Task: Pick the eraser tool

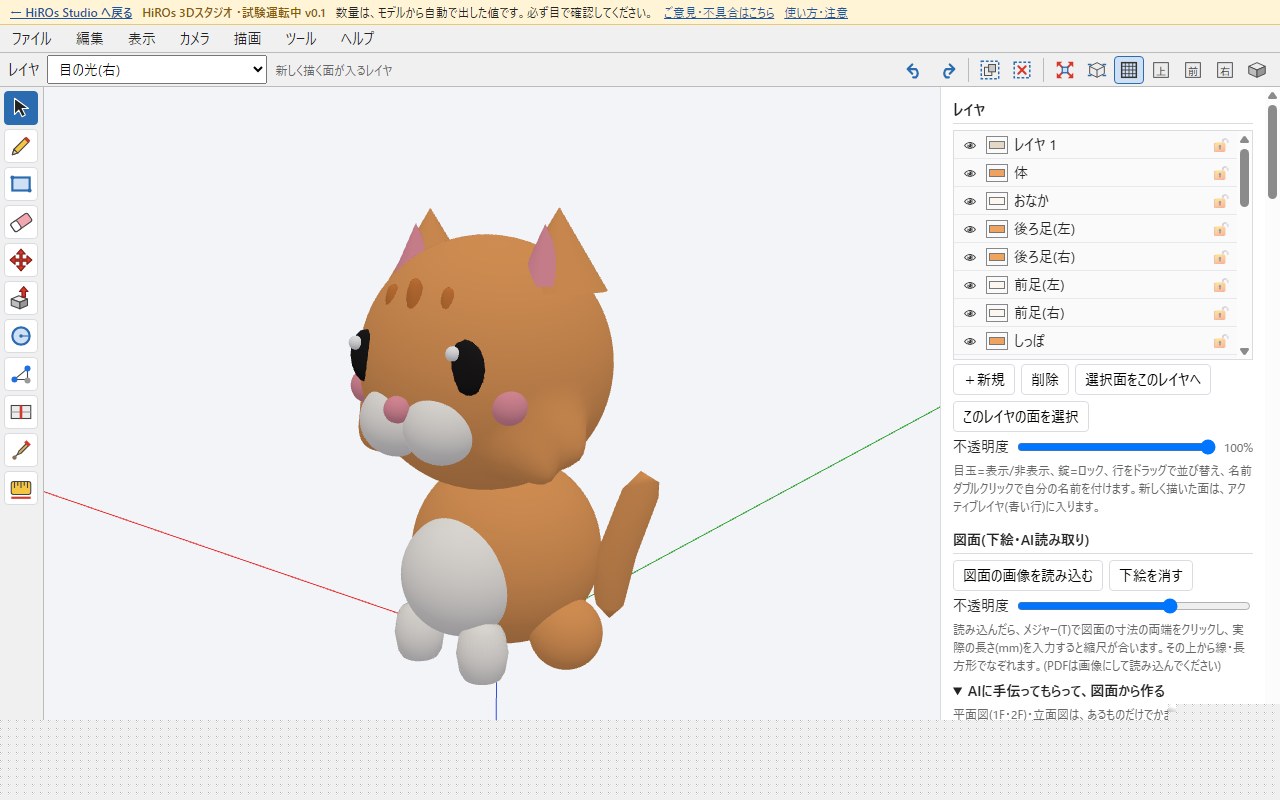Action: tap(21, 222)
